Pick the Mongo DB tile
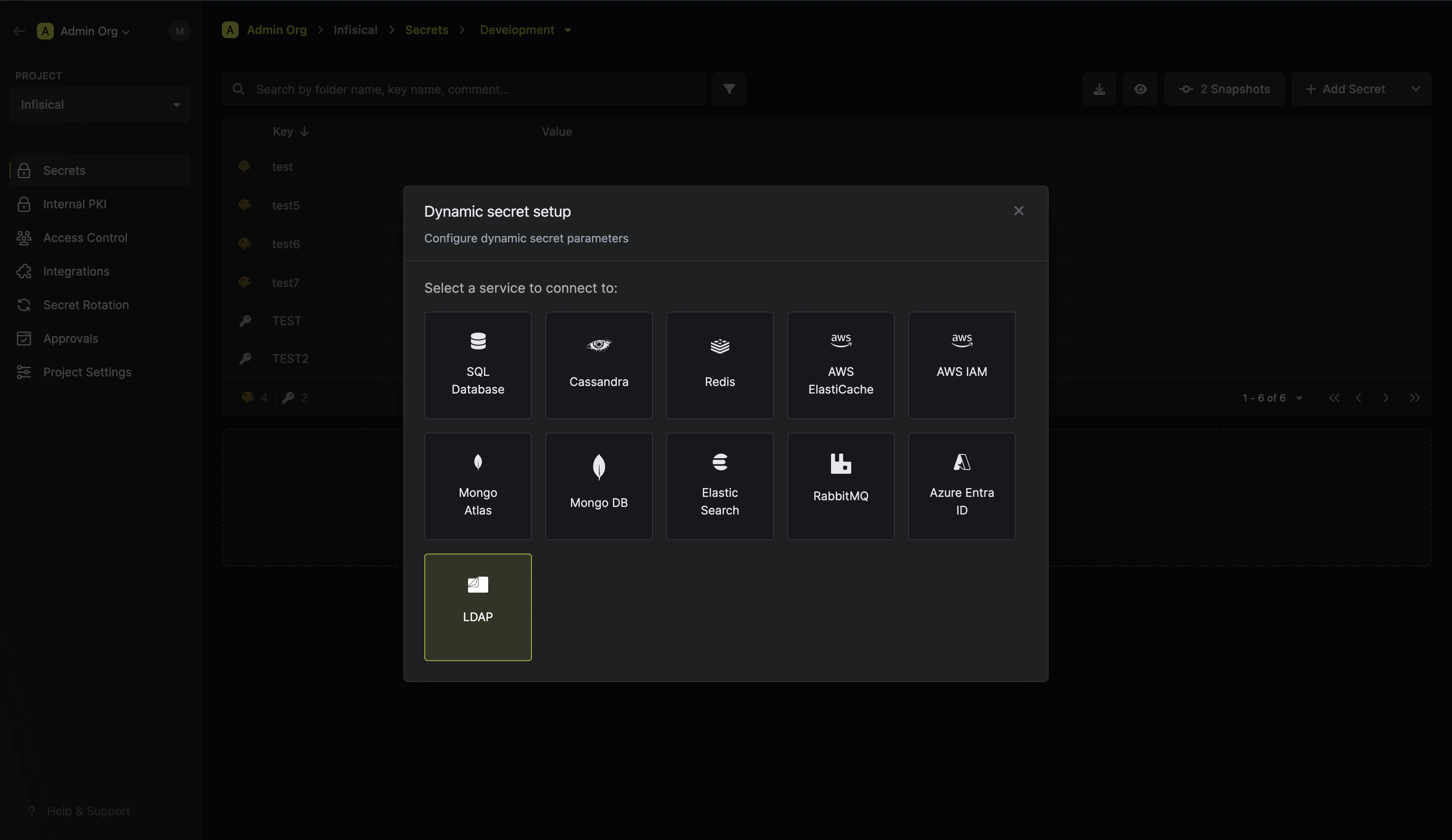1452x840 pixels. pos(599,486)
